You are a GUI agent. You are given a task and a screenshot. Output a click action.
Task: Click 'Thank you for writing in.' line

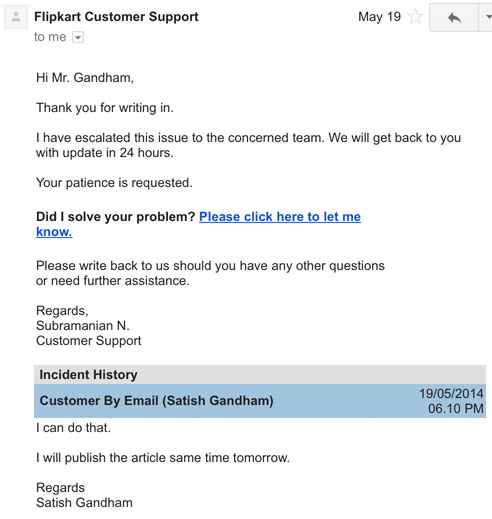[x=105, y=108]
